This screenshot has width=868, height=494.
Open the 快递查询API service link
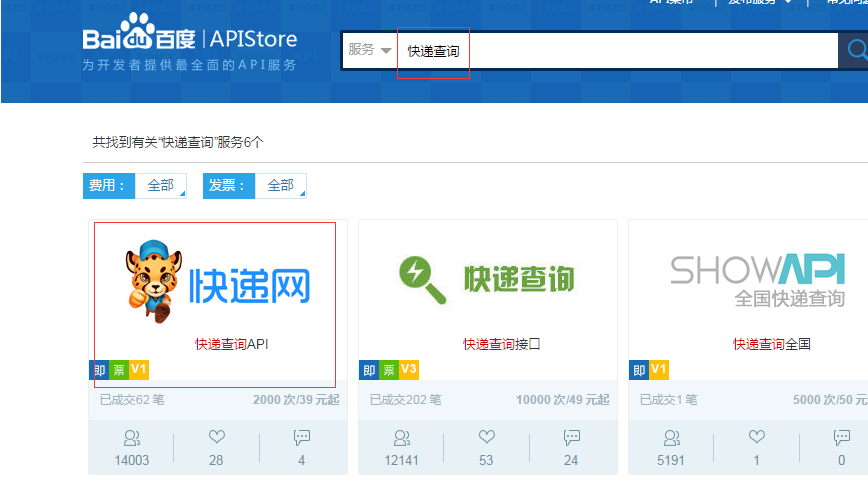tap(231, 344)
